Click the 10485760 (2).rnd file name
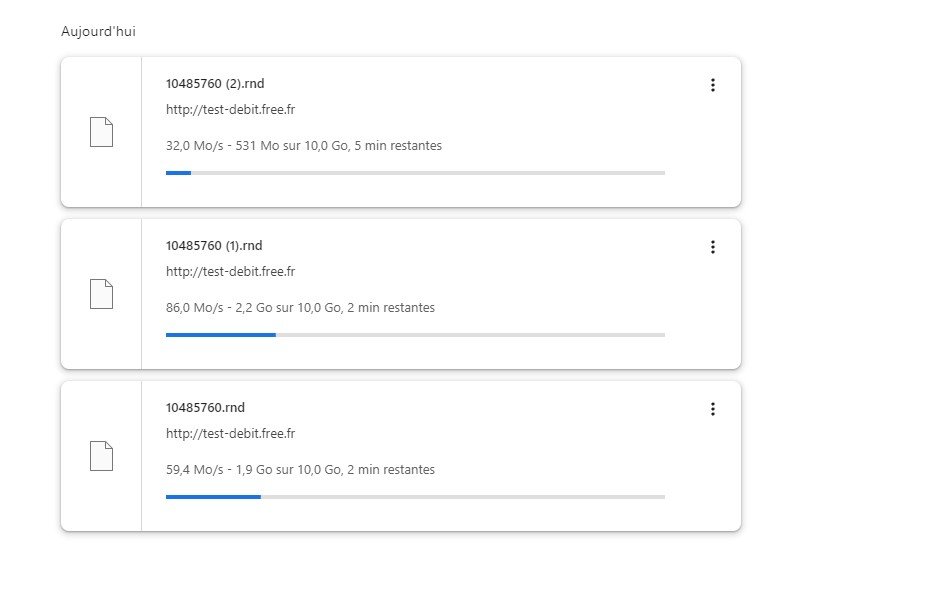Screen dimensions: 925x596 pos(215,84)
